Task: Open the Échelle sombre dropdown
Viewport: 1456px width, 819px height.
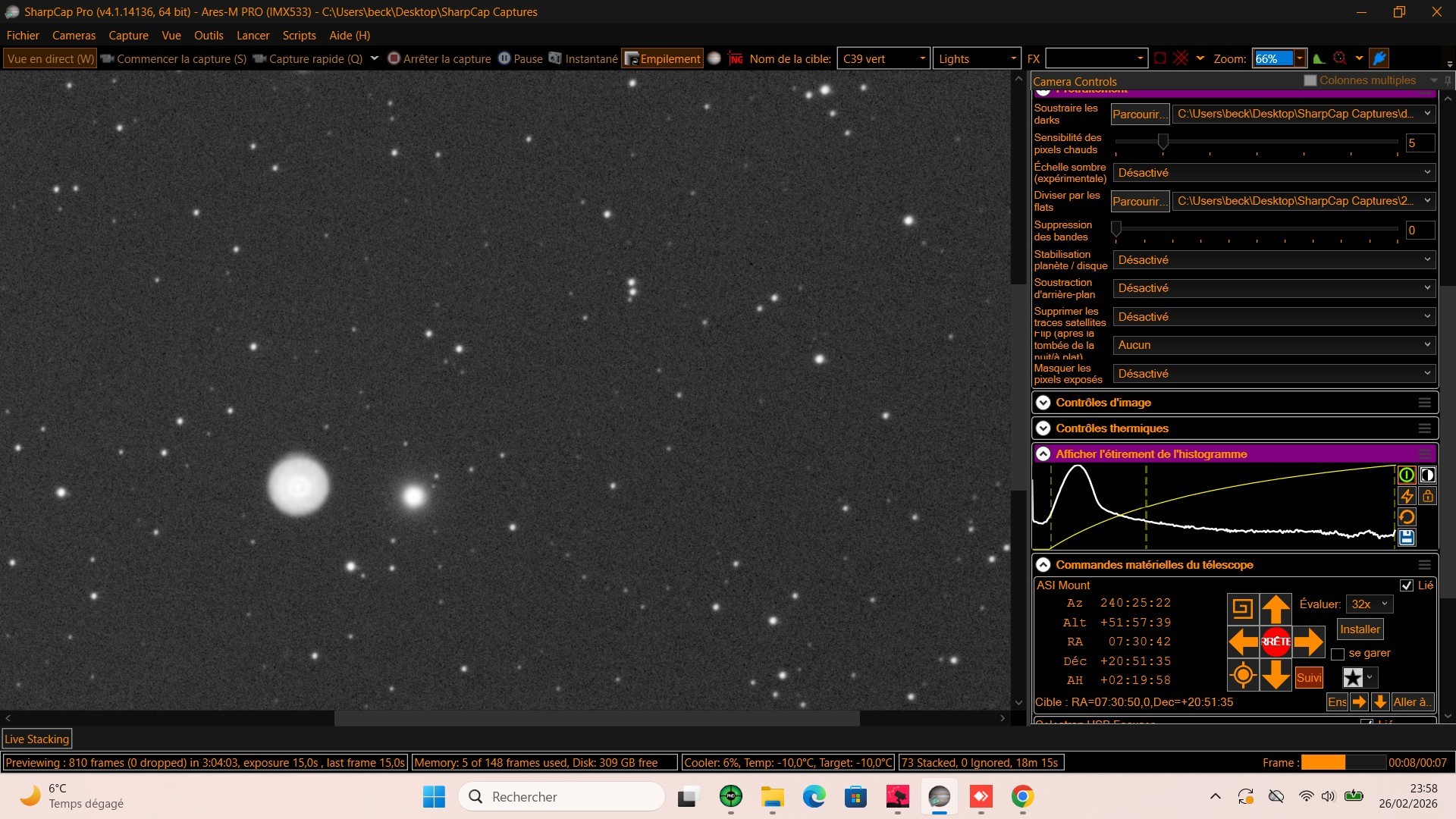Action: [x=1274, y=173]
